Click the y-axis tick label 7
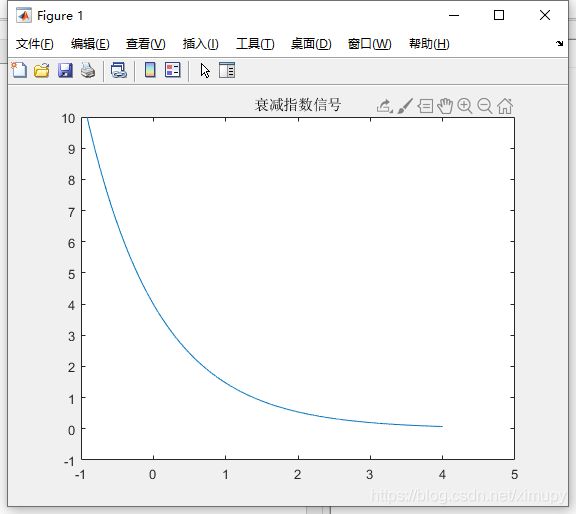Screen dimensions: 576x514 click(x=71, y=212)
